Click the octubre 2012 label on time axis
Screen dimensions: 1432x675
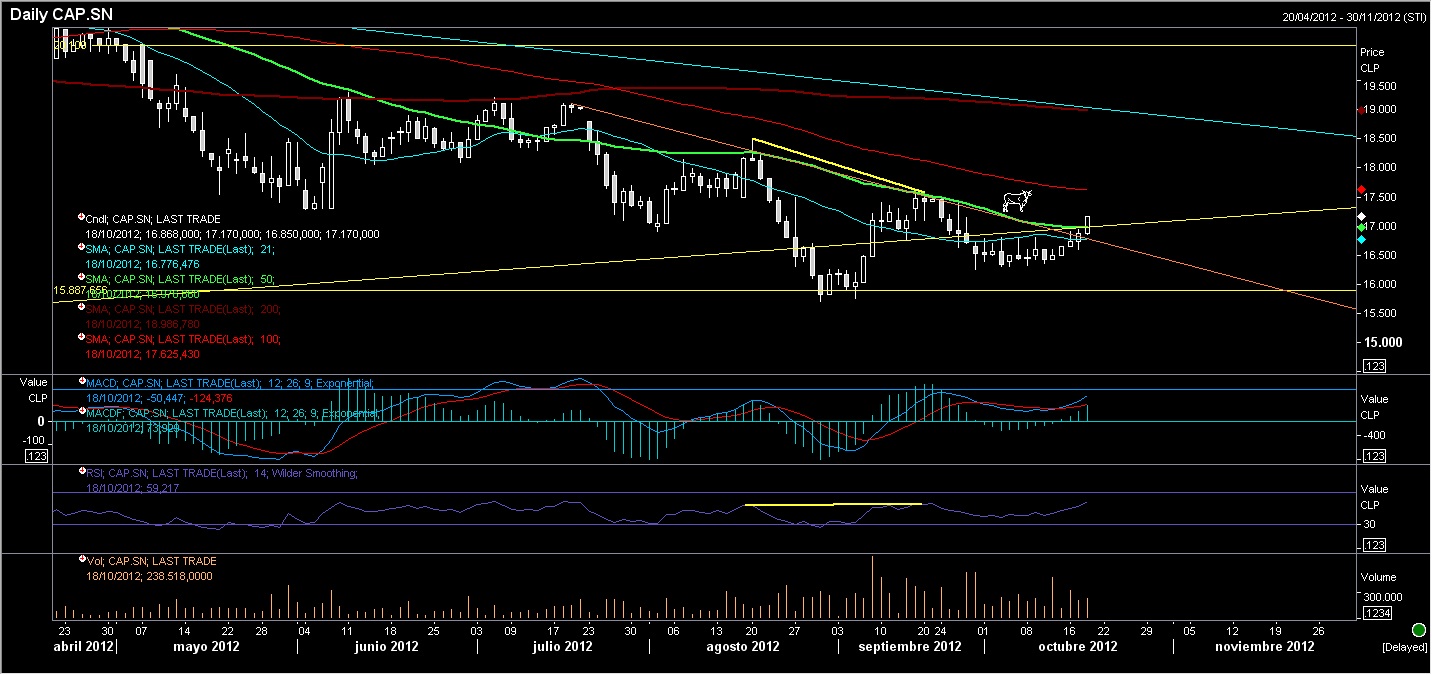coord(1077,647)
